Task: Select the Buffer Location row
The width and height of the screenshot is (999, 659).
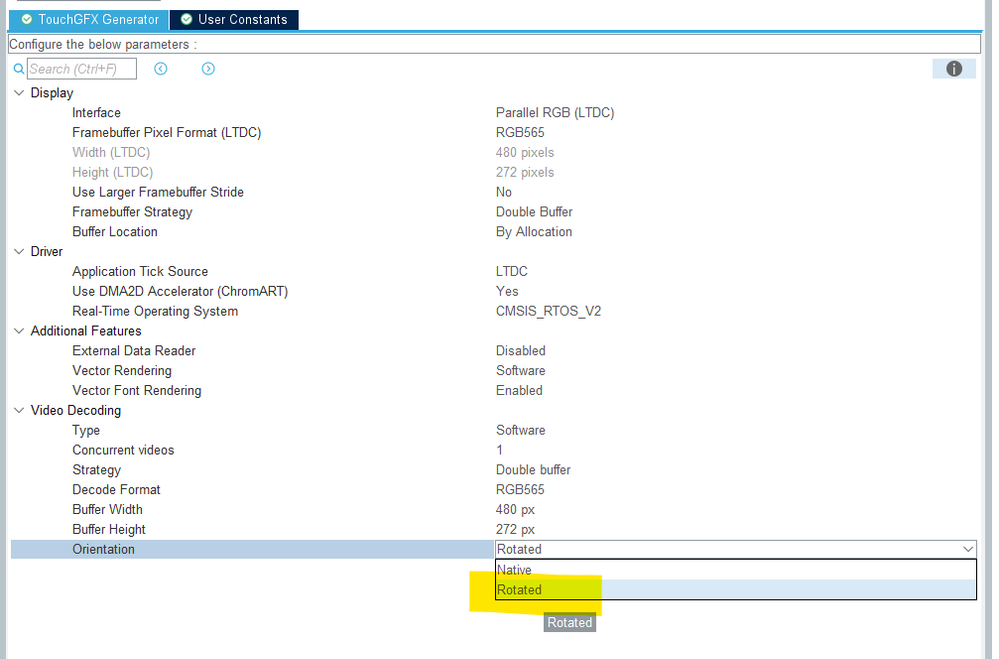Action: coord(115,231)
